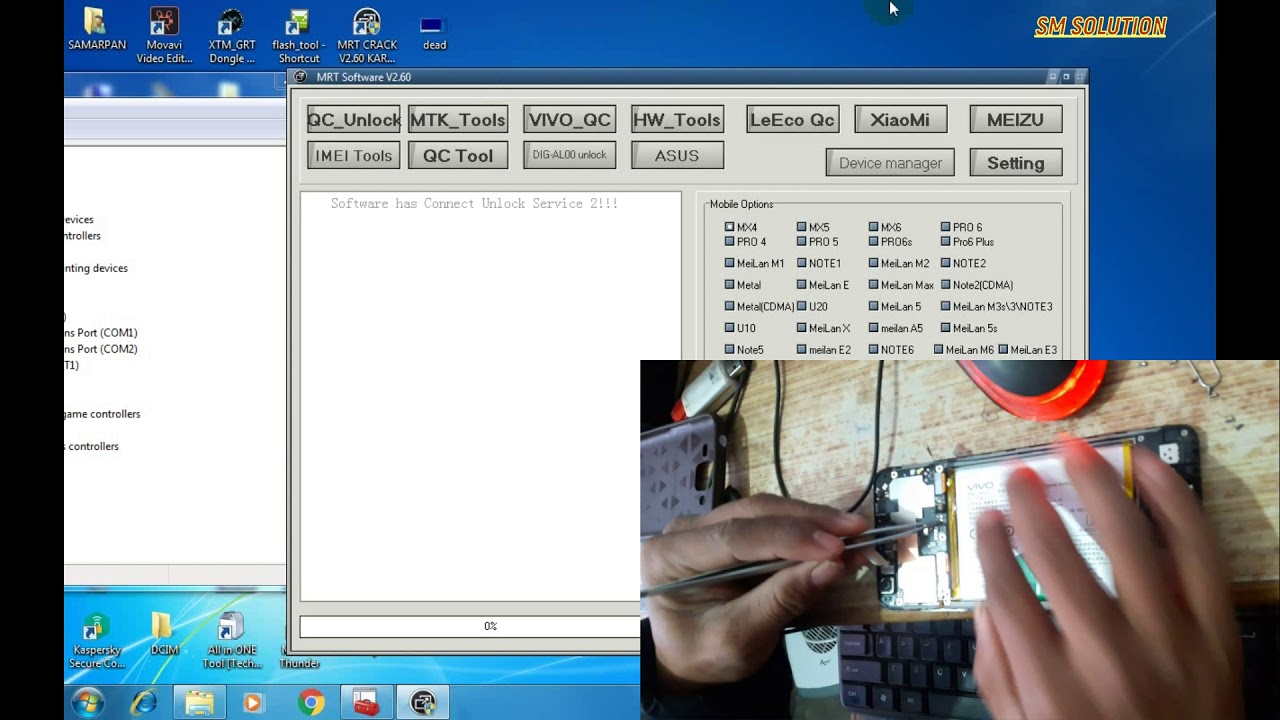
Task: Launch MRT CRACK V2.60 desktop icon
Action: [x=367, y=36]
